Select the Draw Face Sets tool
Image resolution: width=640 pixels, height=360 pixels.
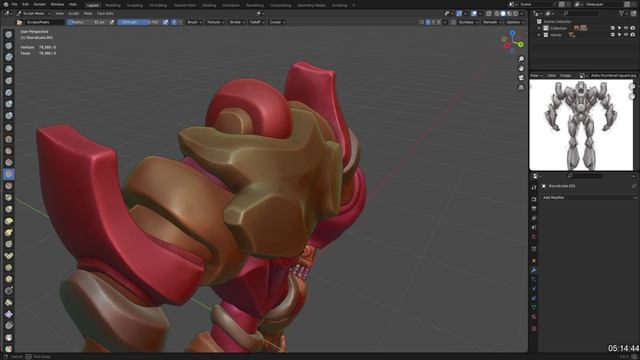pyautogui.click(x=9, y=349)
